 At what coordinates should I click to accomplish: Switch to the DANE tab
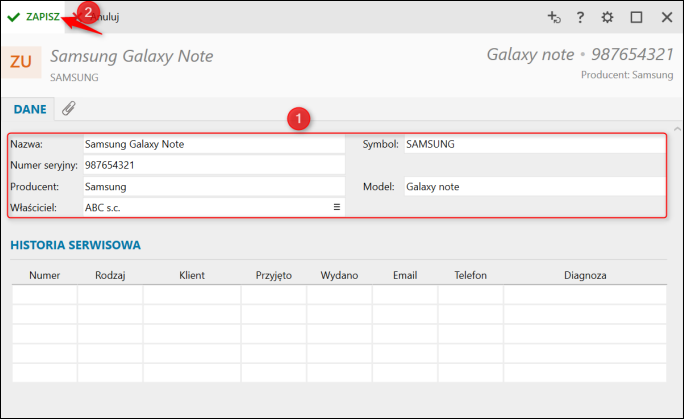click(30, 109)
